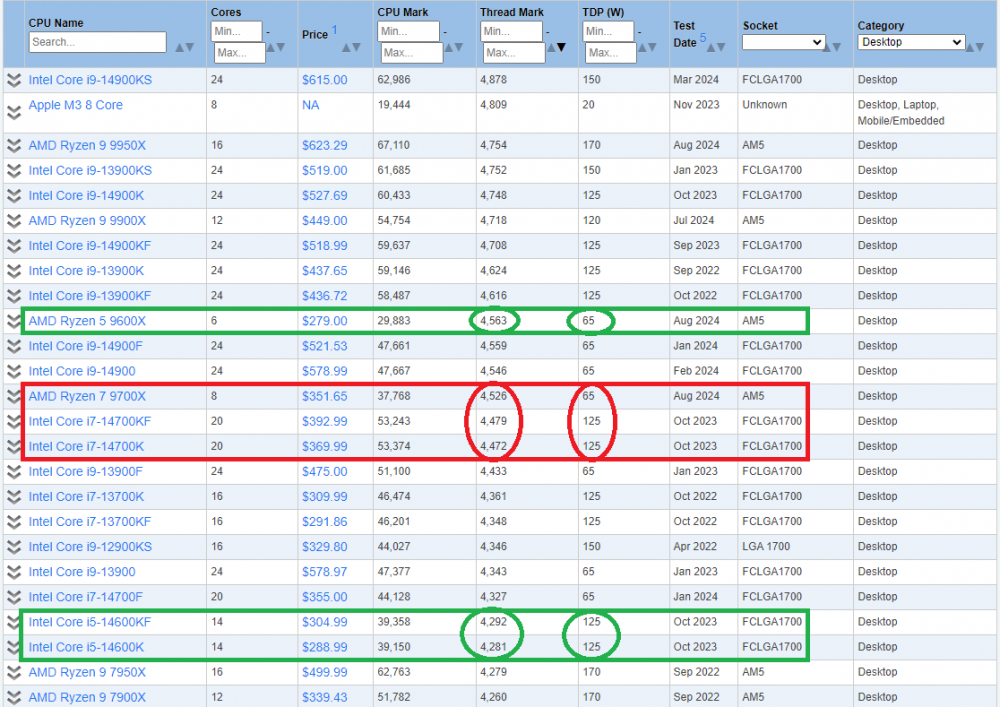Open the Socket filter dropdown
The image size is (1000, 707).
click(x=783, y=42)
